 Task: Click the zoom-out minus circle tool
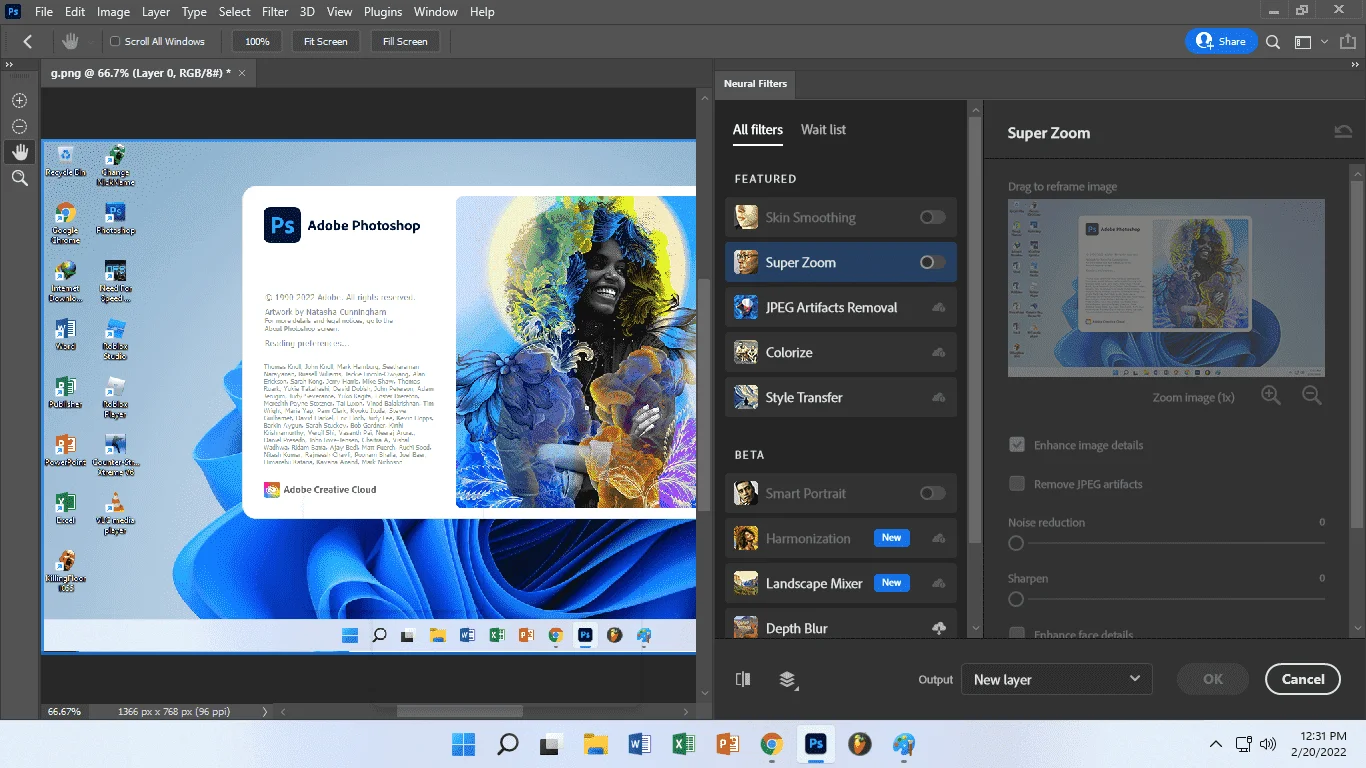pyautogui.click(x=19, y=126)
